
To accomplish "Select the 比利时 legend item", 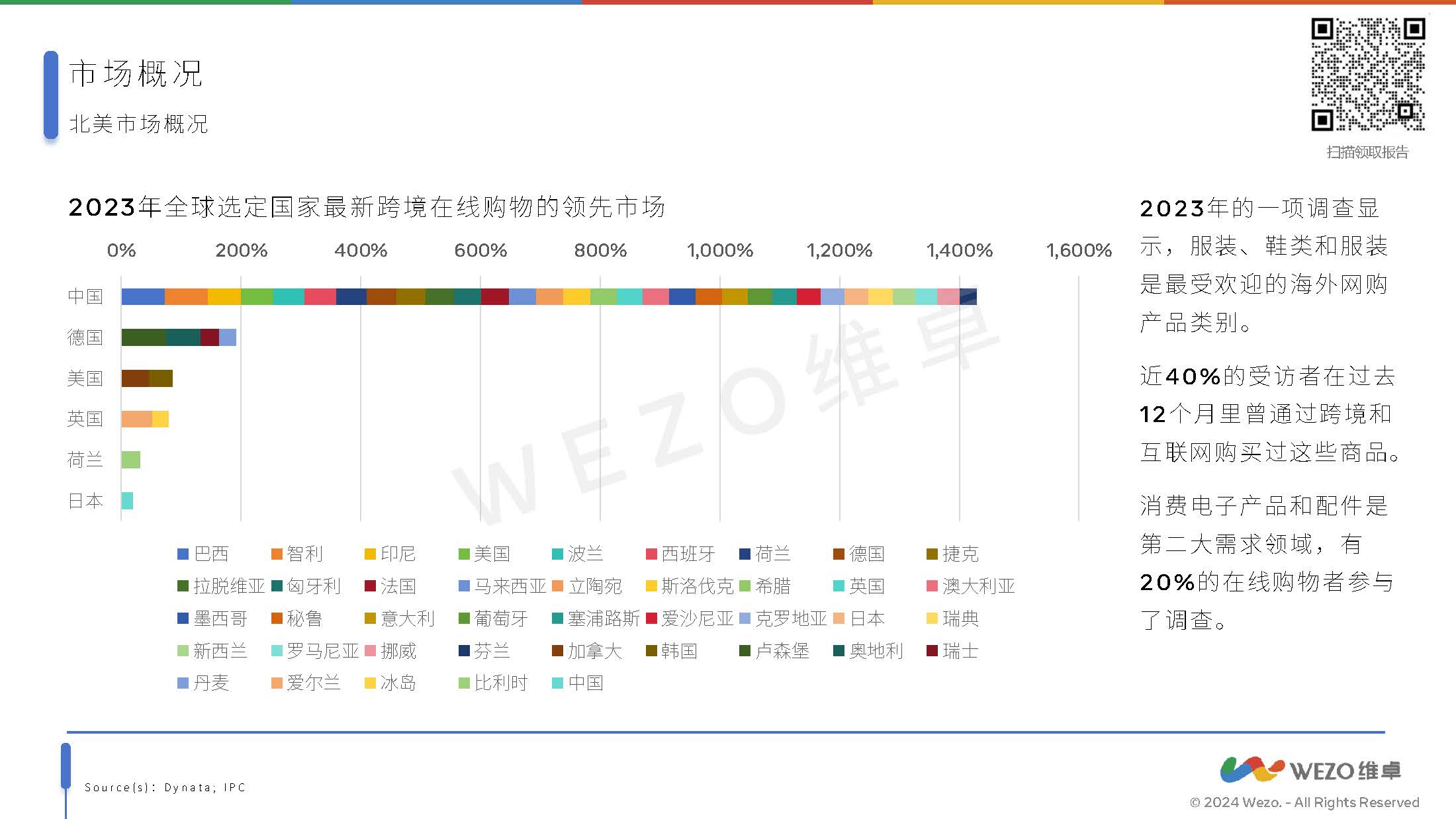I will (500, 683).
